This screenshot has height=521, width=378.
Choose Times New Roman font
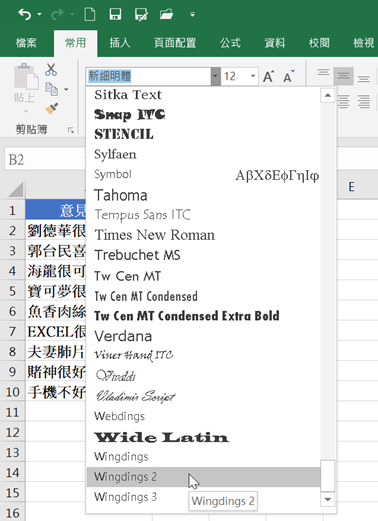pos(203,235)
